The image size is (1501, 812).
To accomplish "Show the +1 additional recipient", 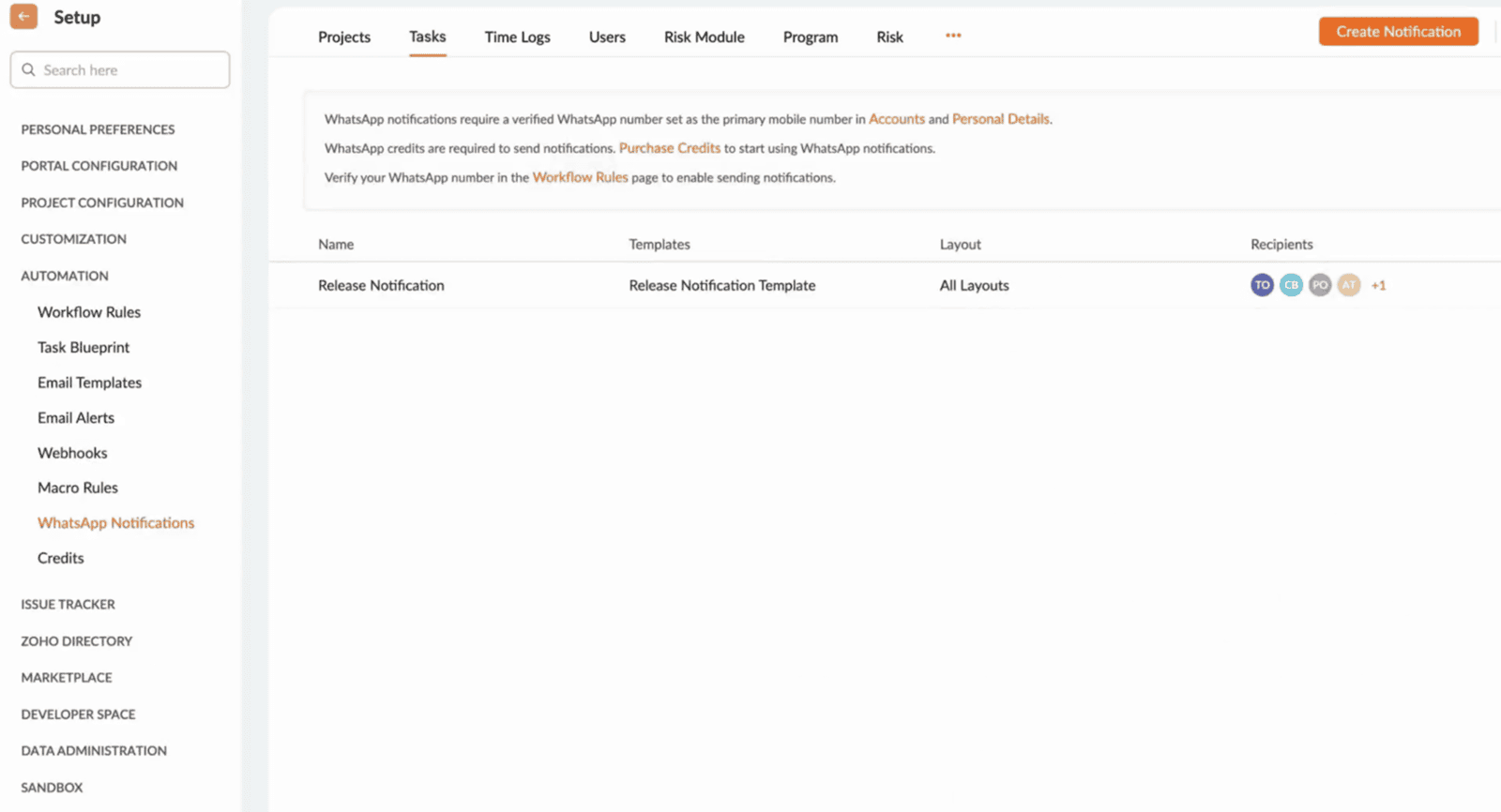I will click(1378, 285).
